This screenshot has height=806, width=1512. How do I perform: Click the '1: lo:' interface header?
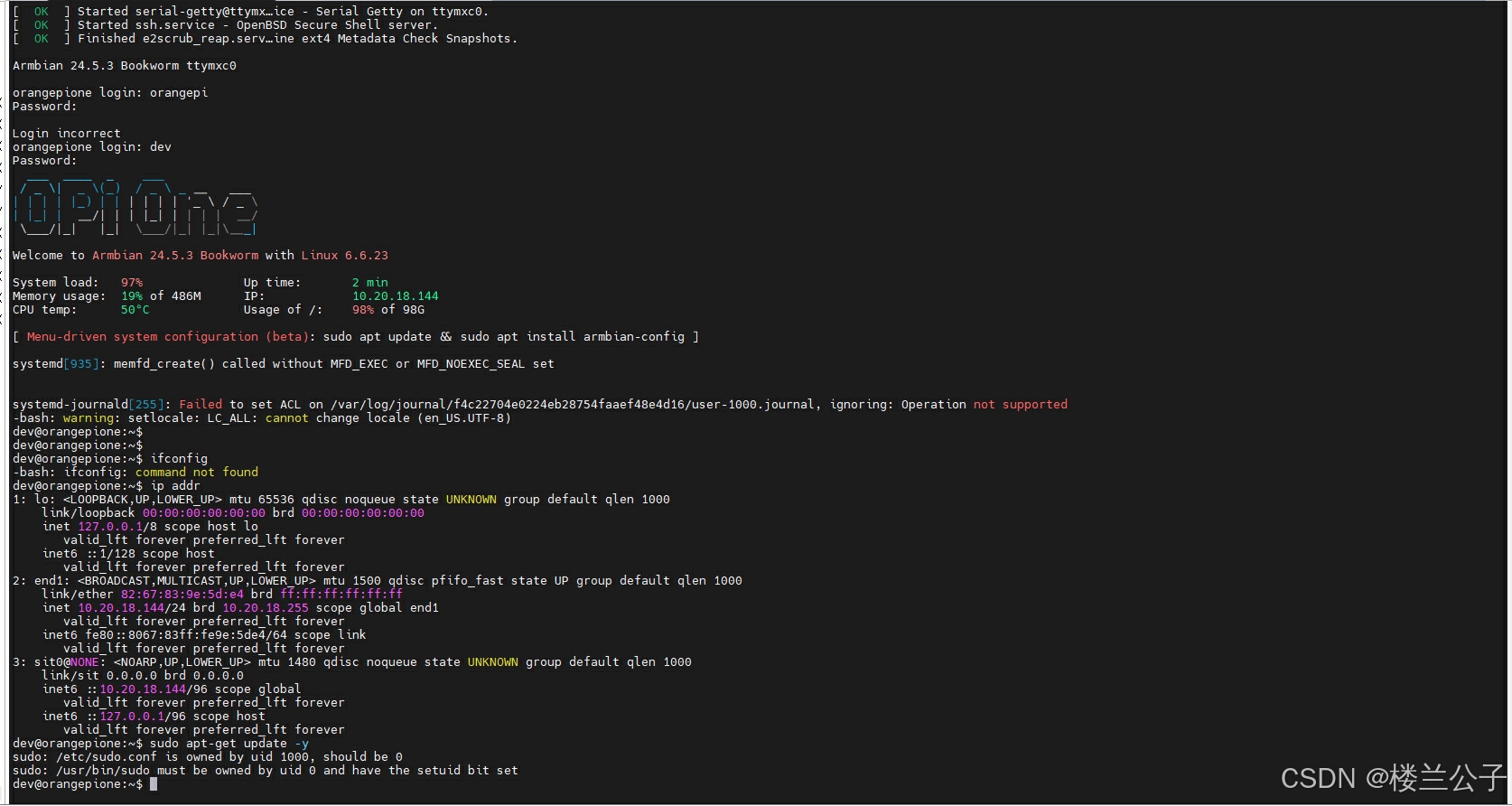pos(34,500)
